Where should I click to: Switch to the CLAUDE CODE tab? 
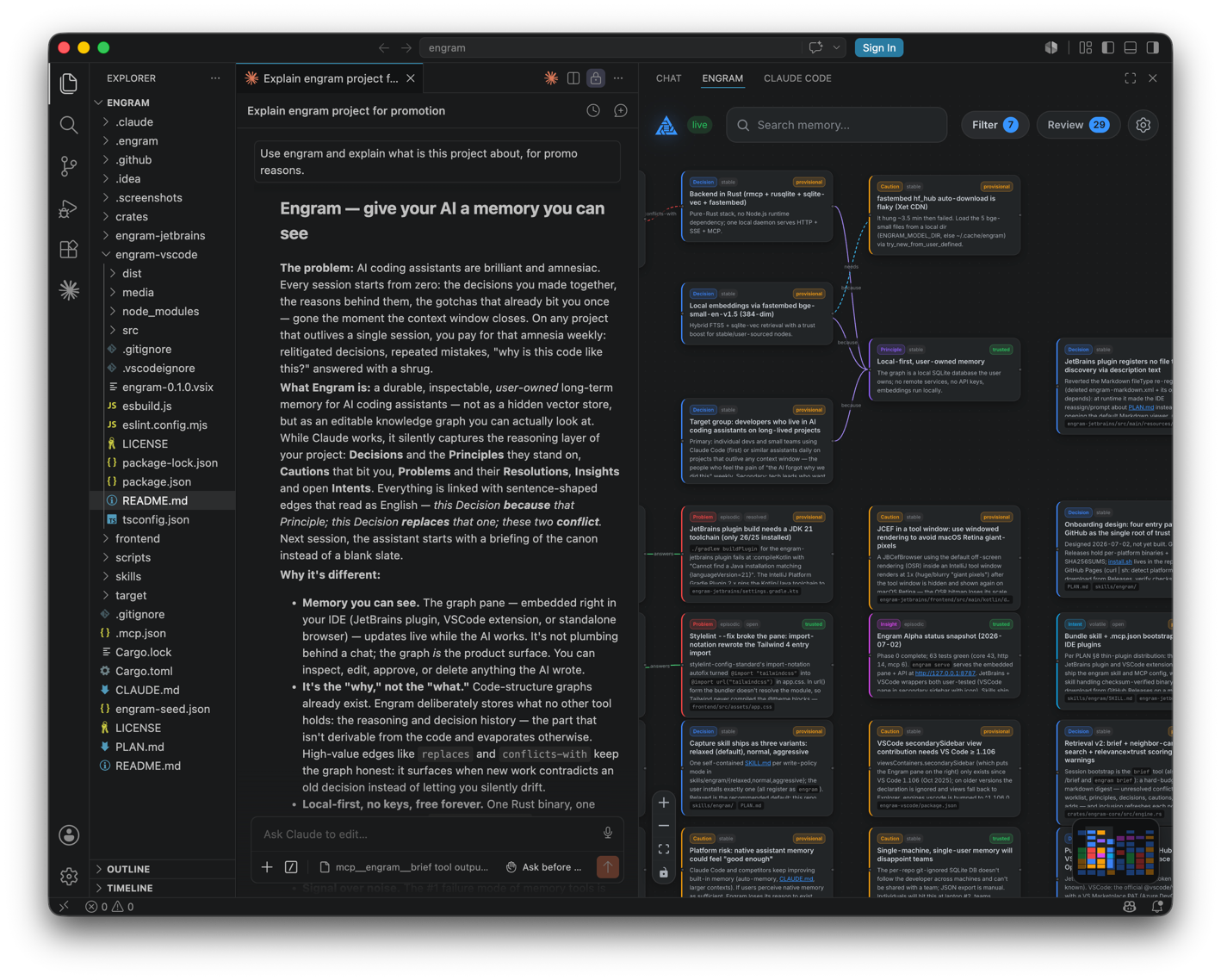tap(797, 78)
